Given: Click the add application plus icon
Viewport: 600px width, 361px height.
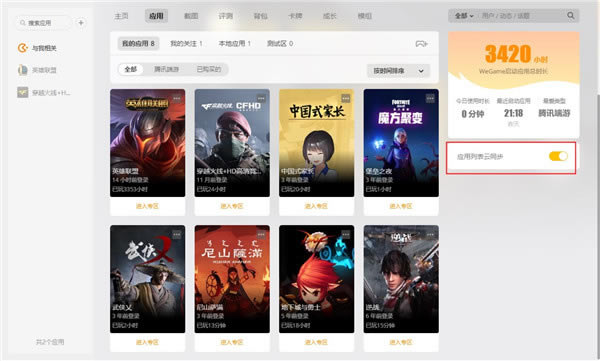Looking at the screenshot, I should pos(81,23).
